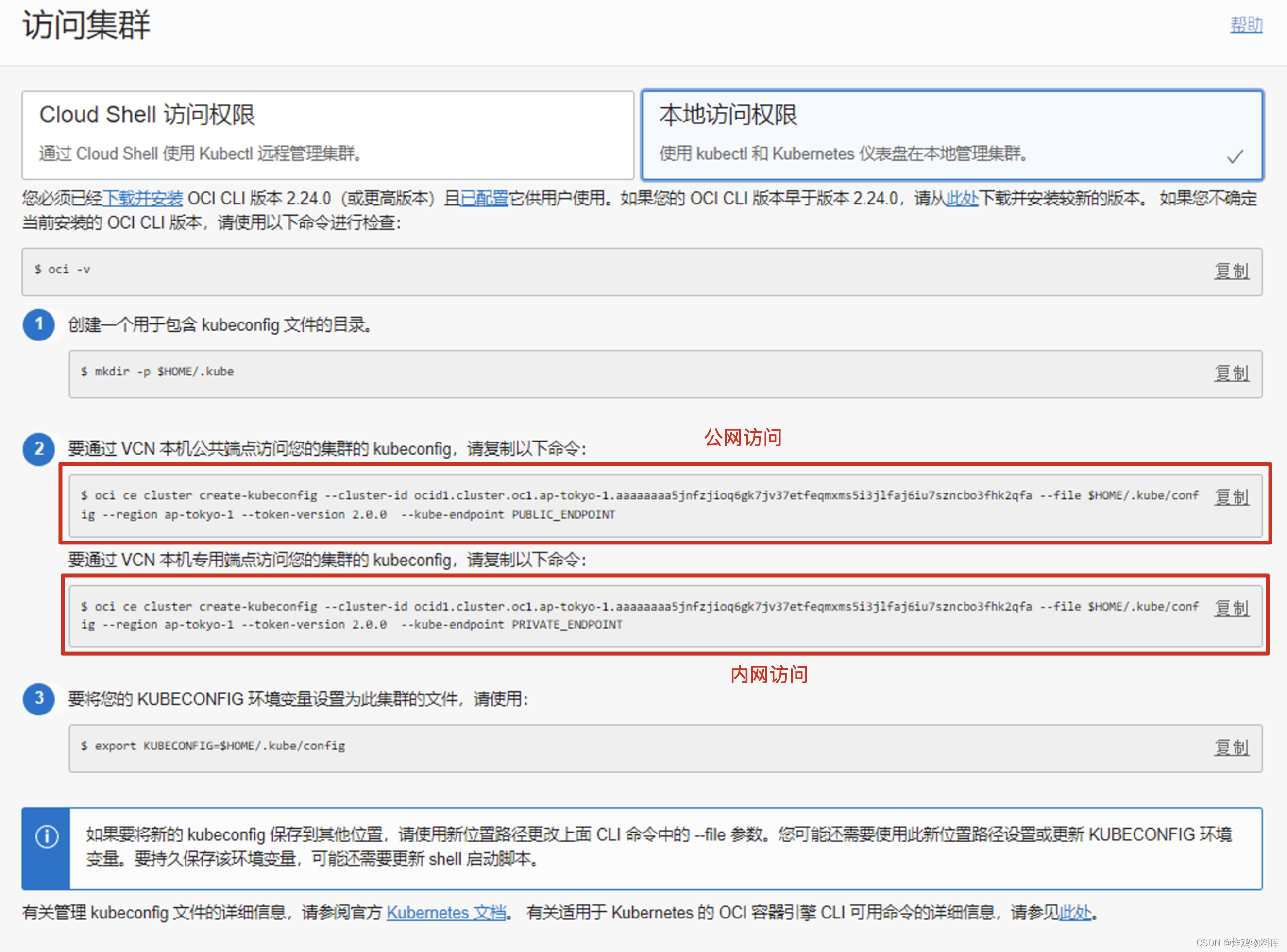Click the step 2 number badge
The width and height of the screenshot is (1287, 952).
pyautogui.click(x=38, y=449)
